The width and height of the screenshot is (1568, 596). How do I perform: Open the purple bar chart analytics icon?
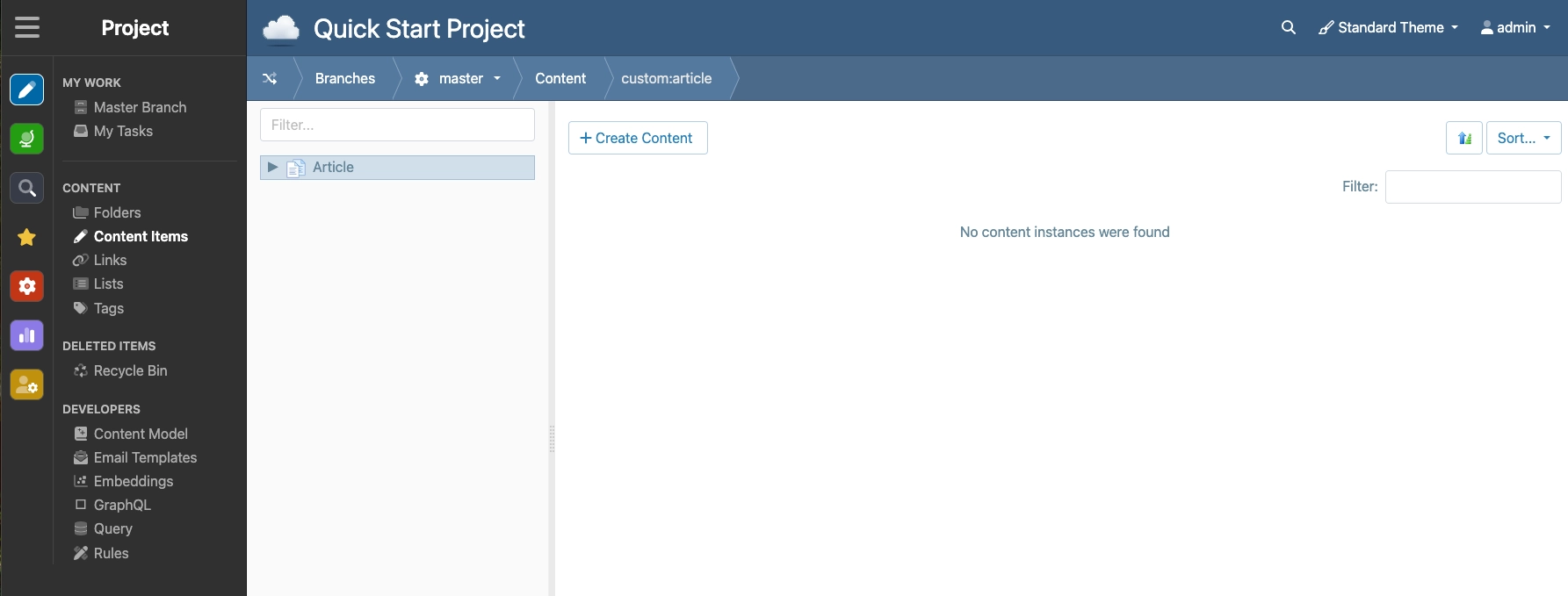[27, 335]
